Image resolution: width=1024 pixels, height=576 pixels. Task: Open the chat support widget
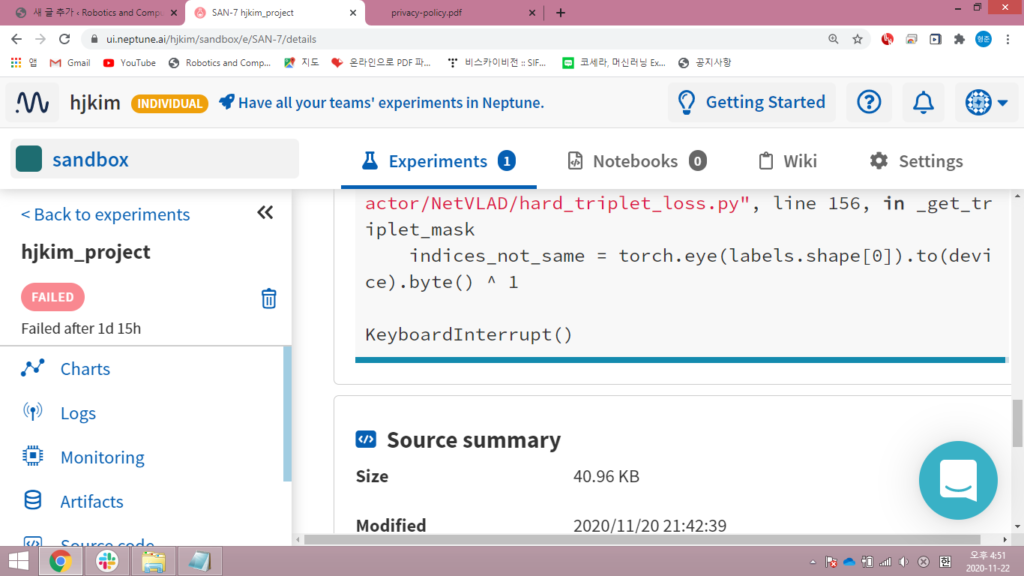point(957,480)
